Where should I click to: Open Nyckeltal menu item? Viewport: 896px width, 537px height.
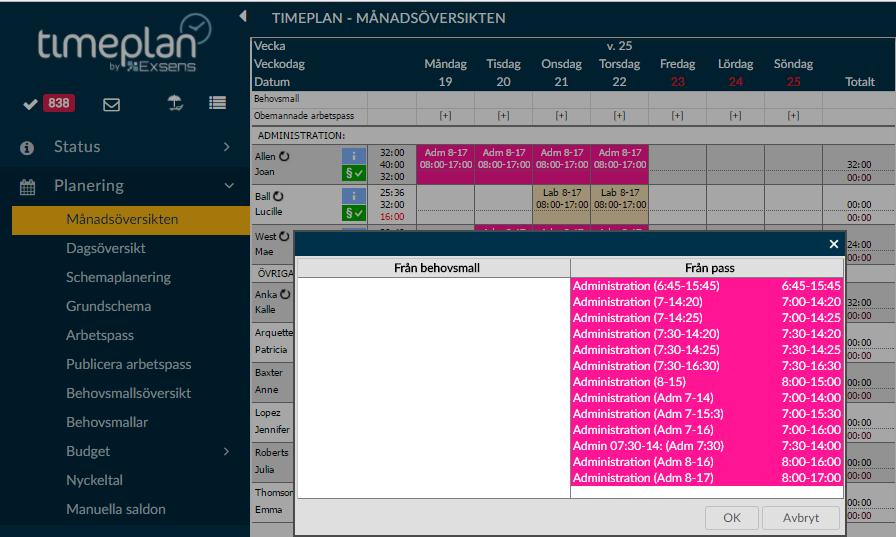[x=94, y=480]
